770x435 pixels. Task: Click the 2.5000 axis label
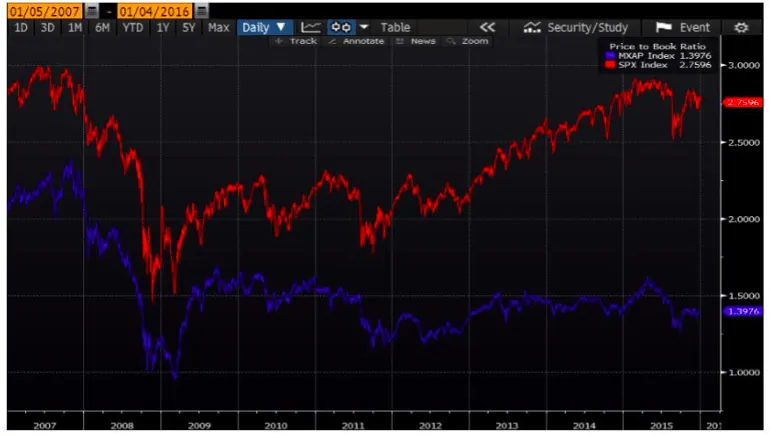click(x=743, y=142)
